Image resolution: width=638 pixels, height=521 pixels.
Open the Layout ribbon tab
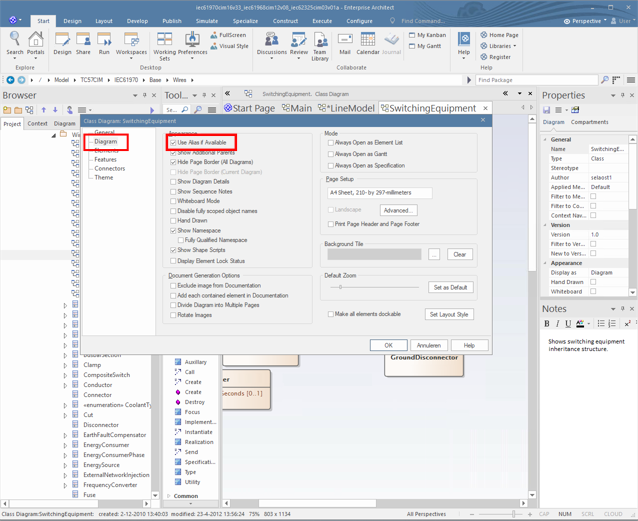tap(104, 21)
